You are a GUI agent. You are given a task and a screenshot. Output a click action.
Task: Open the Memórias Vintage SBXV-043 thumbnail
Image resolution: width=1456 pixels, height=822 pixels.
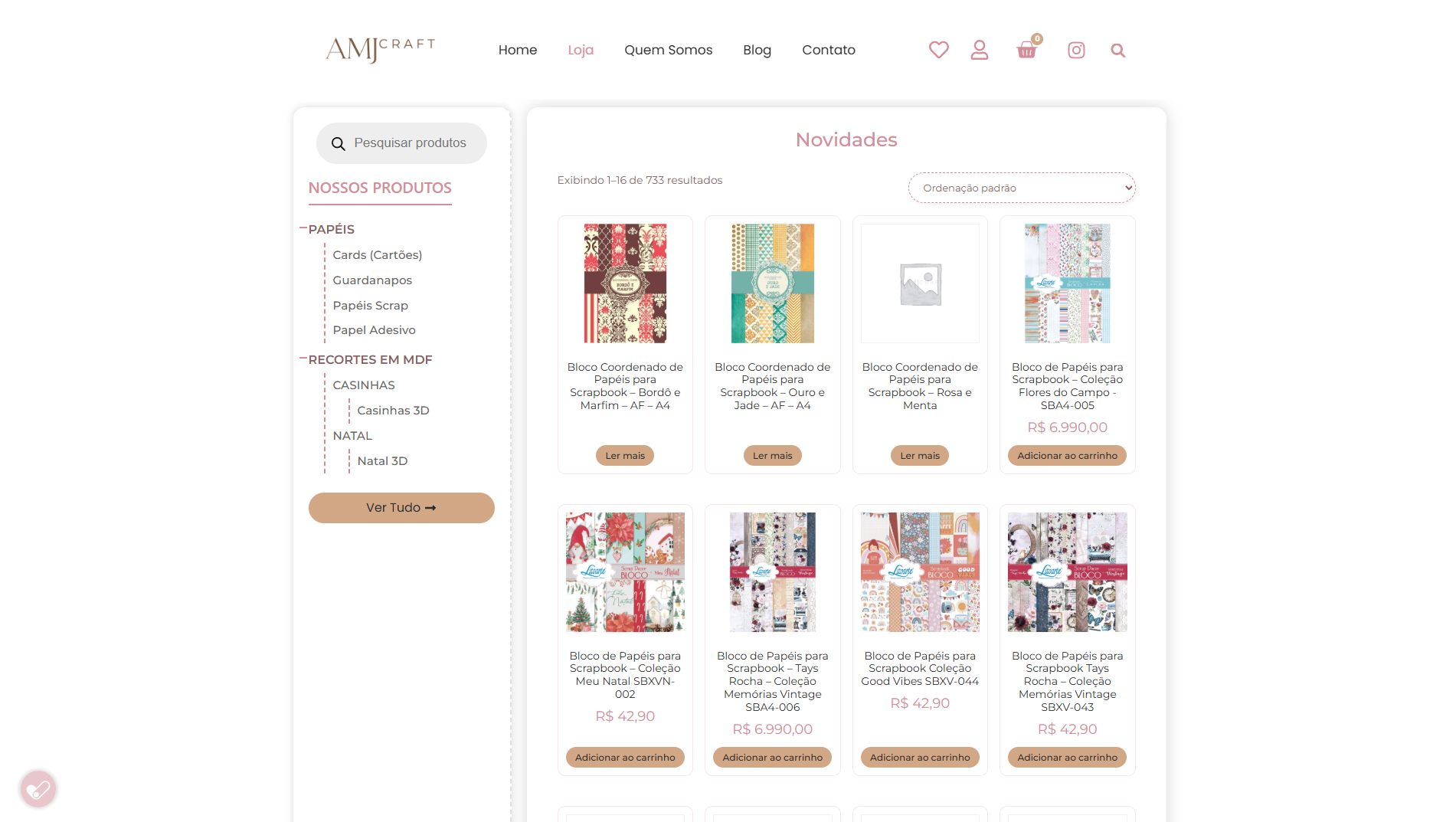[1068, 572]
